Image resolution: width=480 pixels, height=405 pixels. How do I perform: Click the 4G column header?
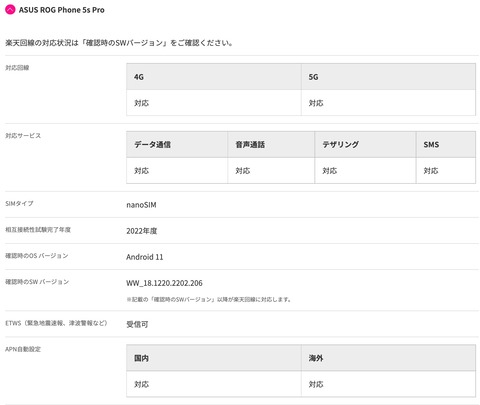214,77
